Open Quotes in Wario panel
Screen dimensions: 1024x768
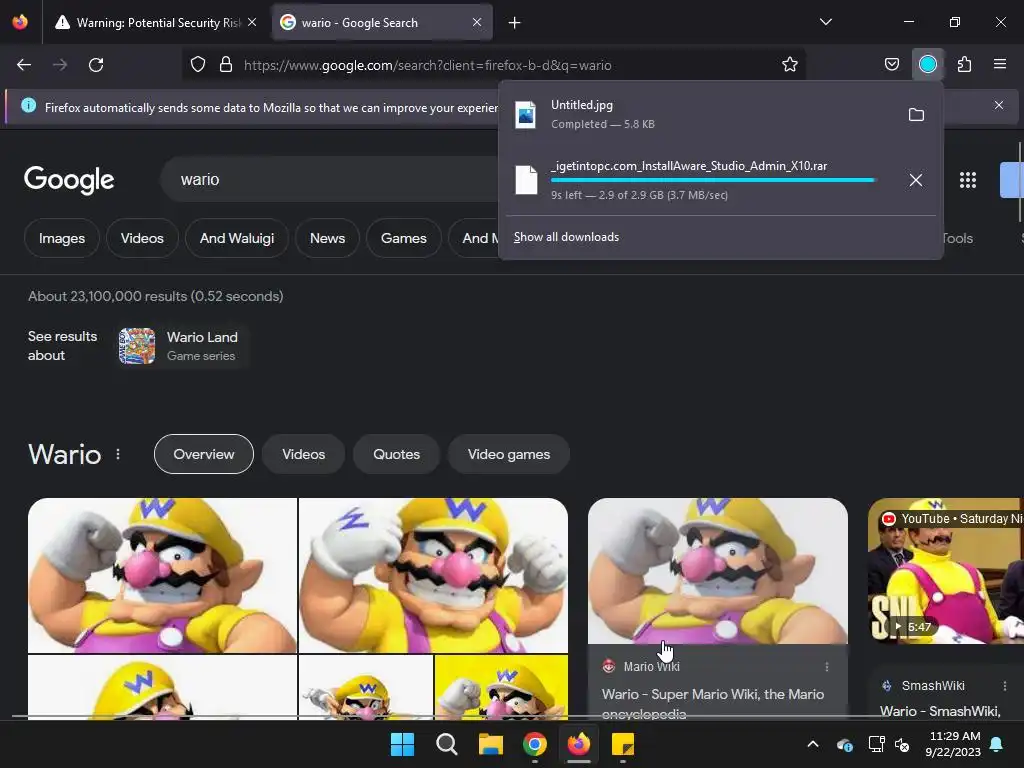396,454
